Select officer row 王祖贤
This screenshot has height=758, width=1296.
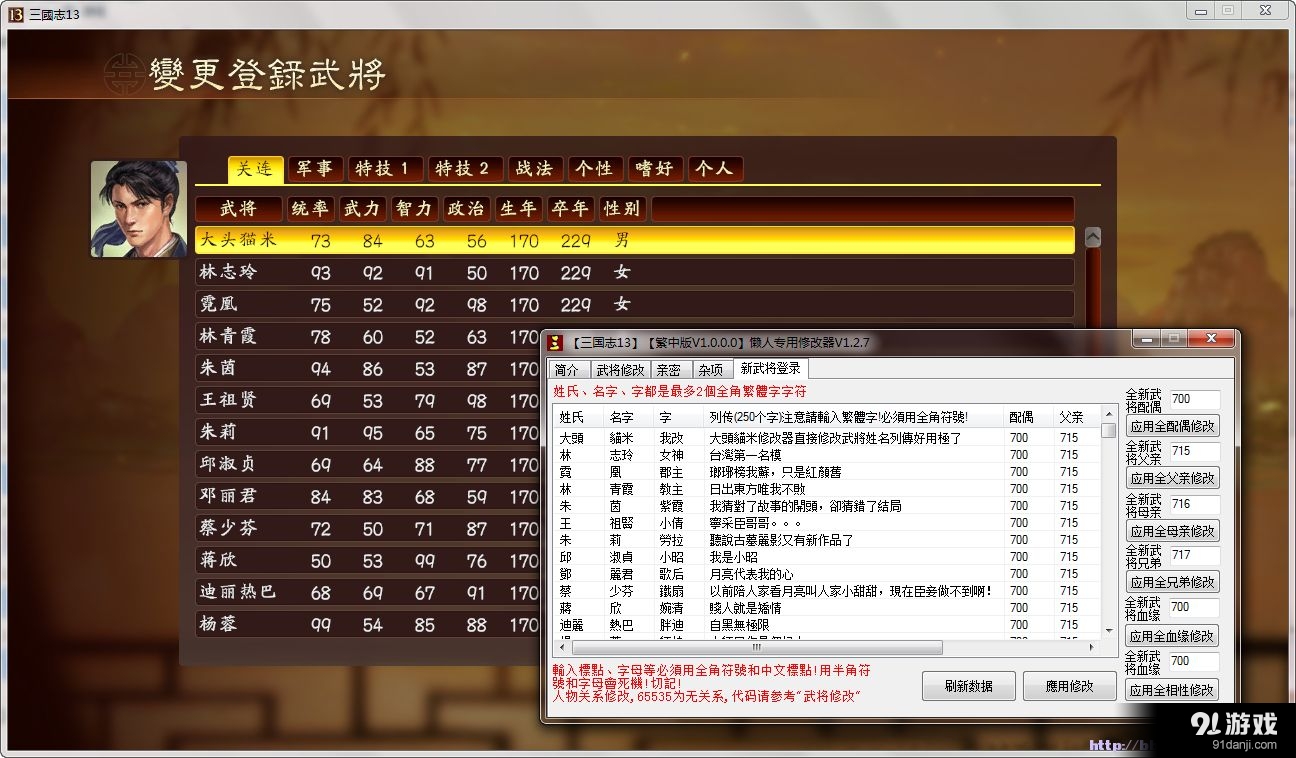(x=368, y=400)
